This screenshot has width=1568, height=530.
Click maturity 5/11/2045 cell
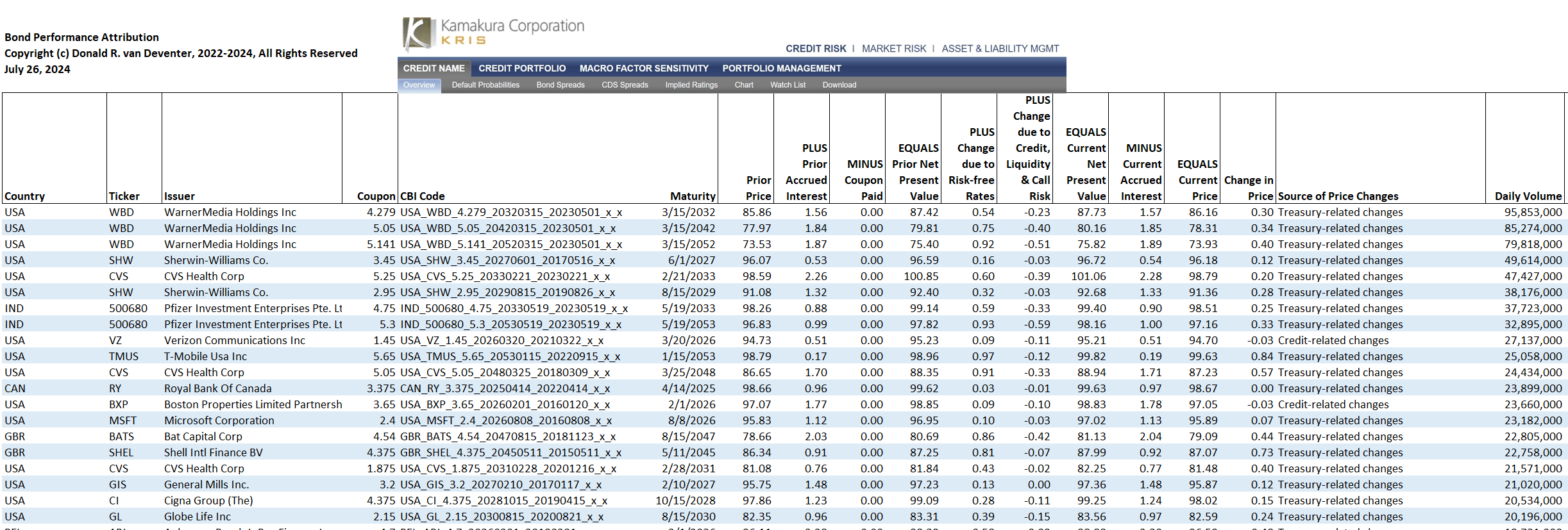[x=689, y=452]
